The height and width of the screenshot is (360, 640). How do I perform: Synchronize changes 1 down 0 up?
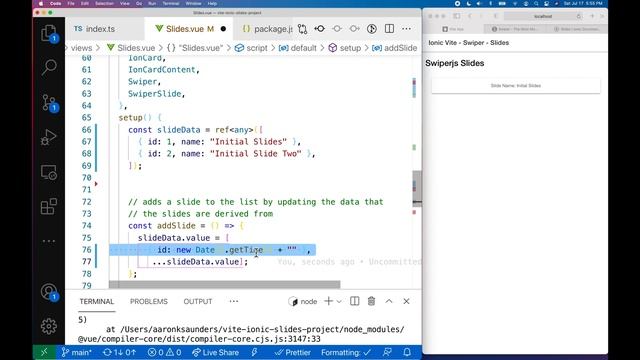120,352
